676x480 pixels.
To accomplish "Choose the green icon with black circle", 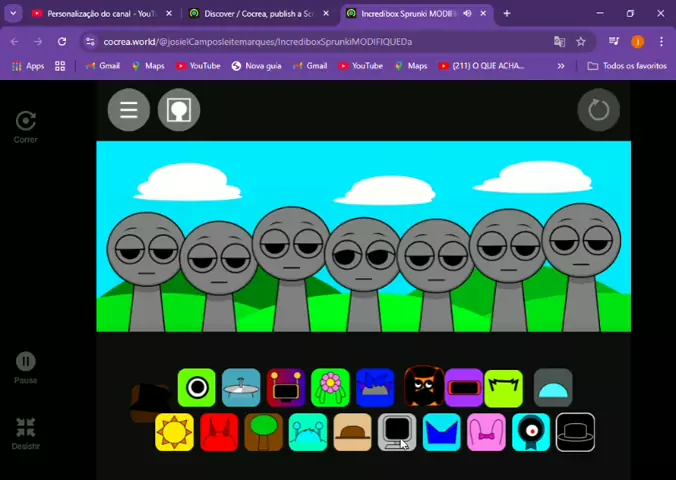I will pyautogui.click(x=197, y=387).
